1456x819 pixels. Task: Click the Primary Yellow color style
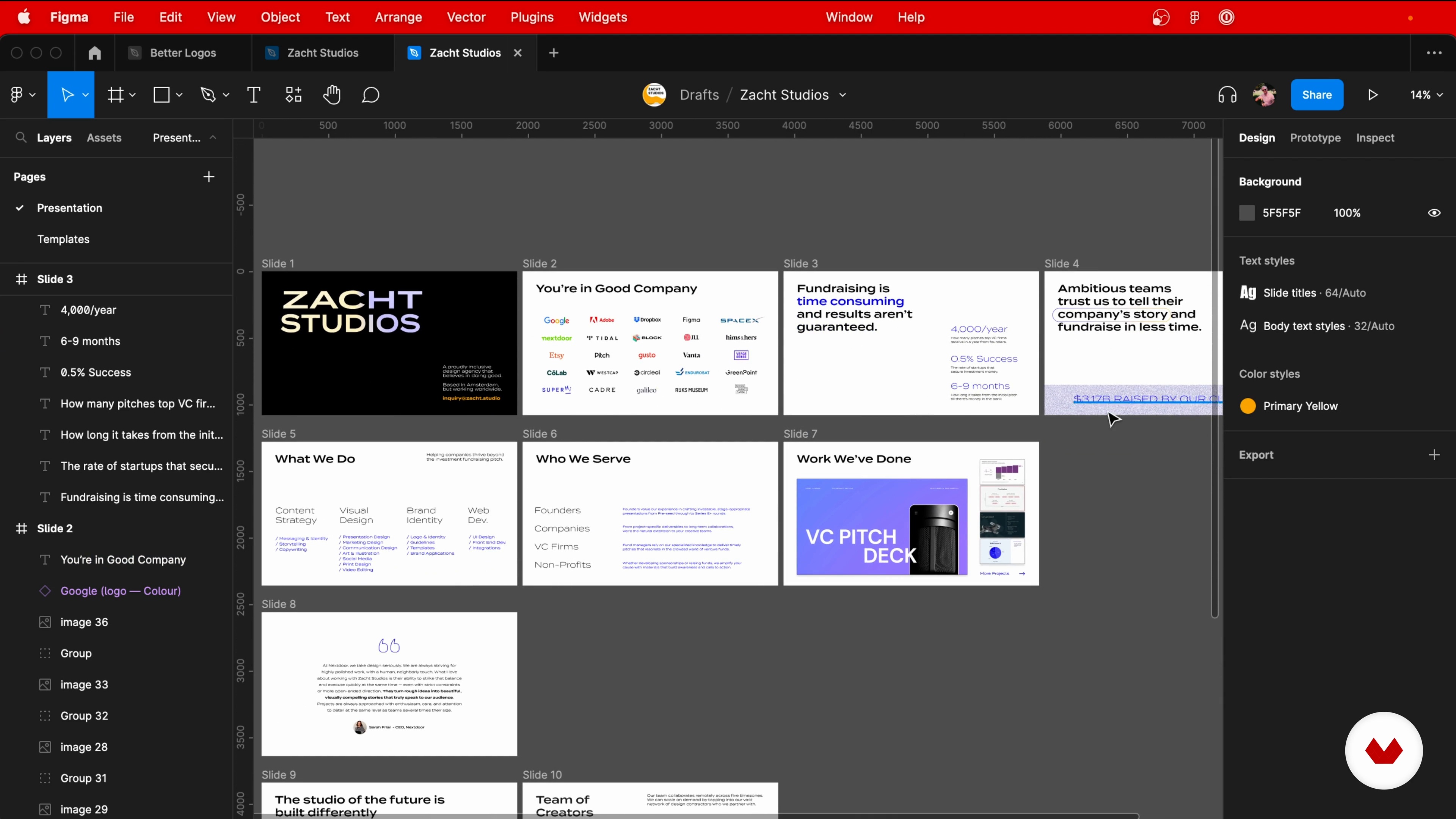(1288, 406)
